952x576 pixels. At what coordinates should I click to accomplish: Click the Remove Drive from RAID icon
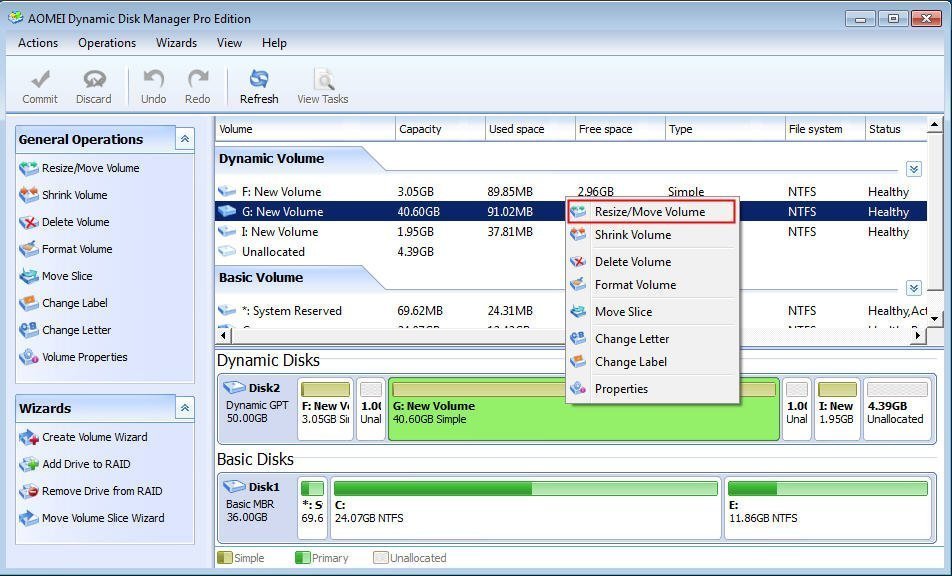[x=29, y=491]
